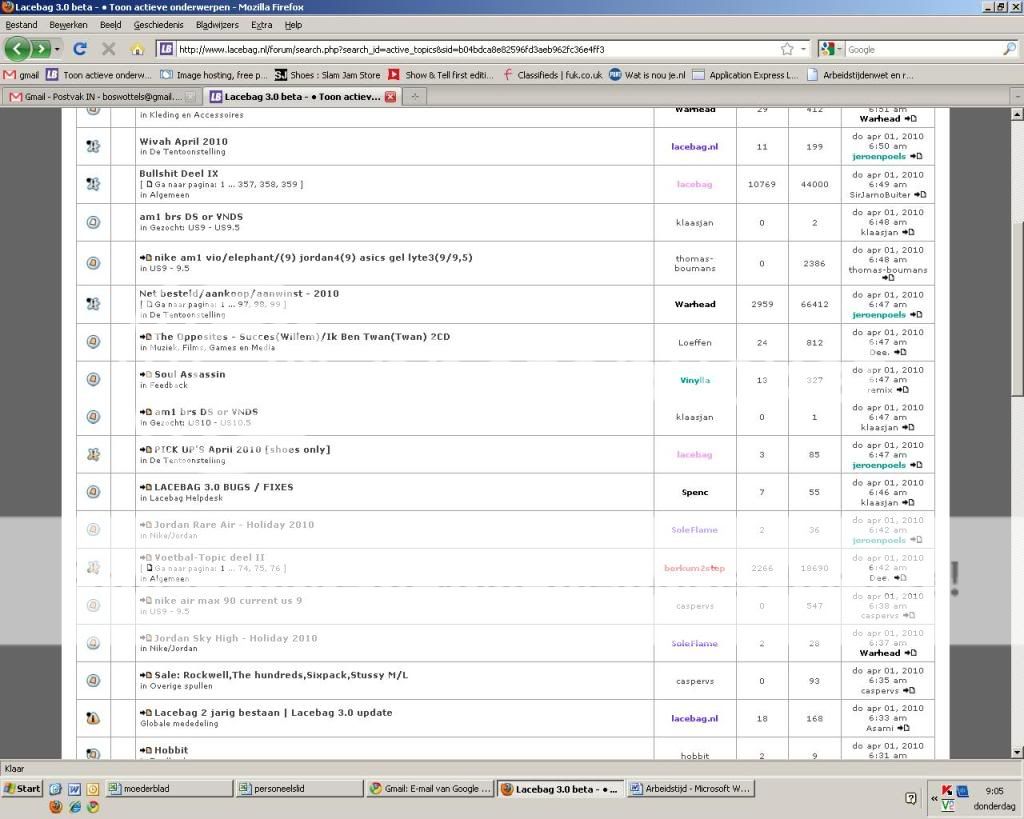Screen dimensions: 1024x819
Task: Open the Geschiedenis menu
Action: click(158, 25)
